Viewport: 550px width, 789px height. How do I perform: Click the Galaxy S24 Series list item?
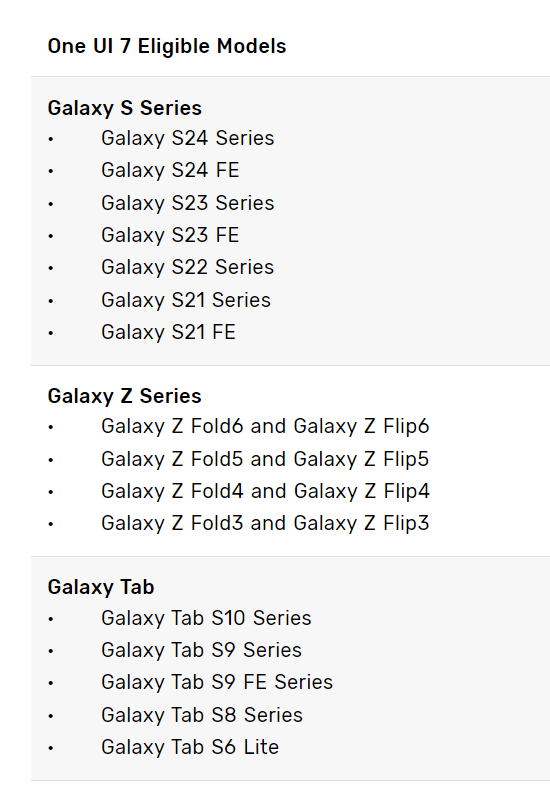point(188,138)
